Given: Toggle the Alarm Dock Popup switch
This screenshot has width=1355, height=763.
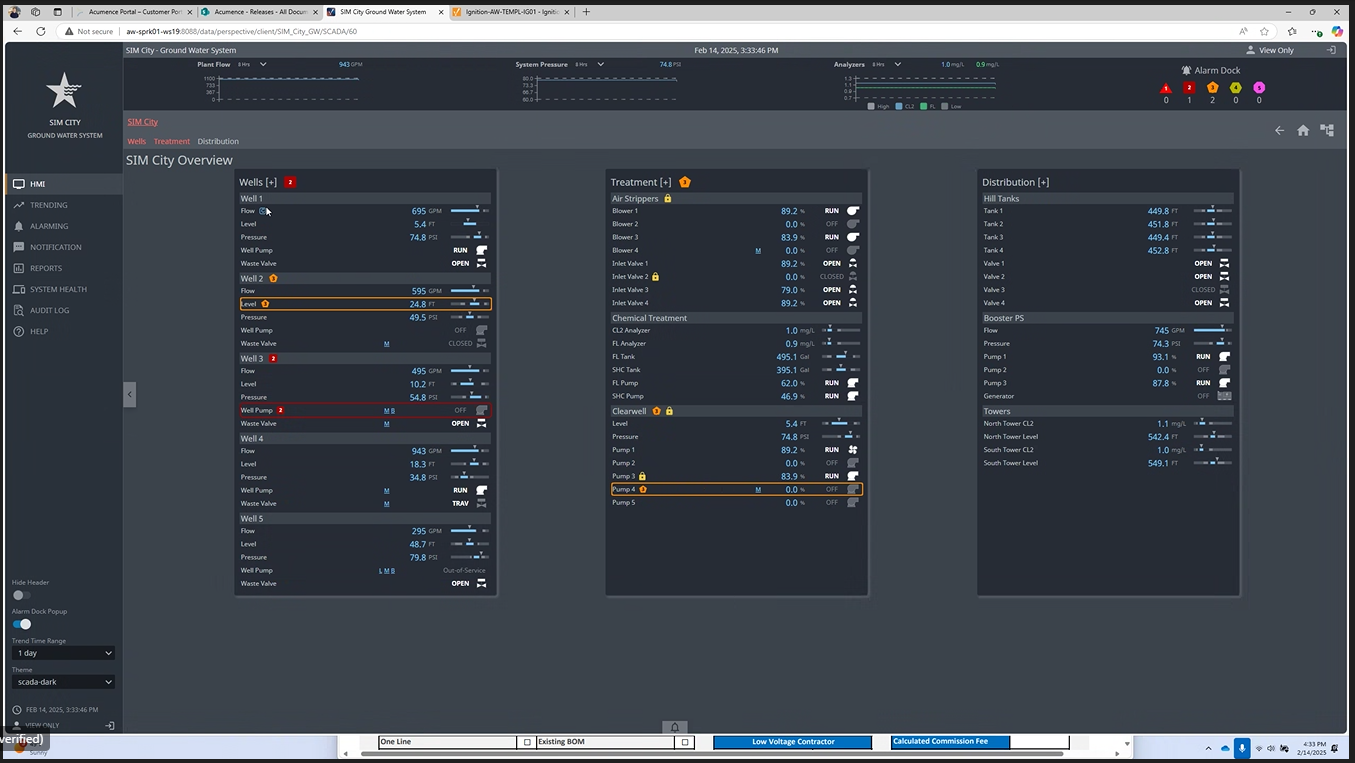Looking at the screenshot, I should [x=21, y=624].
